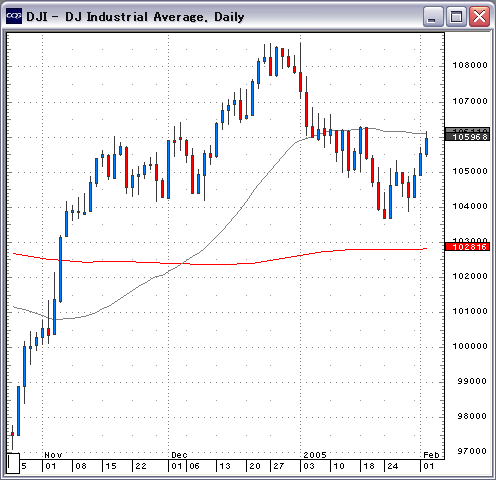Screen dimensions: 496x480
Task: Select the 98000 price axis label
Action: (472, 416)
